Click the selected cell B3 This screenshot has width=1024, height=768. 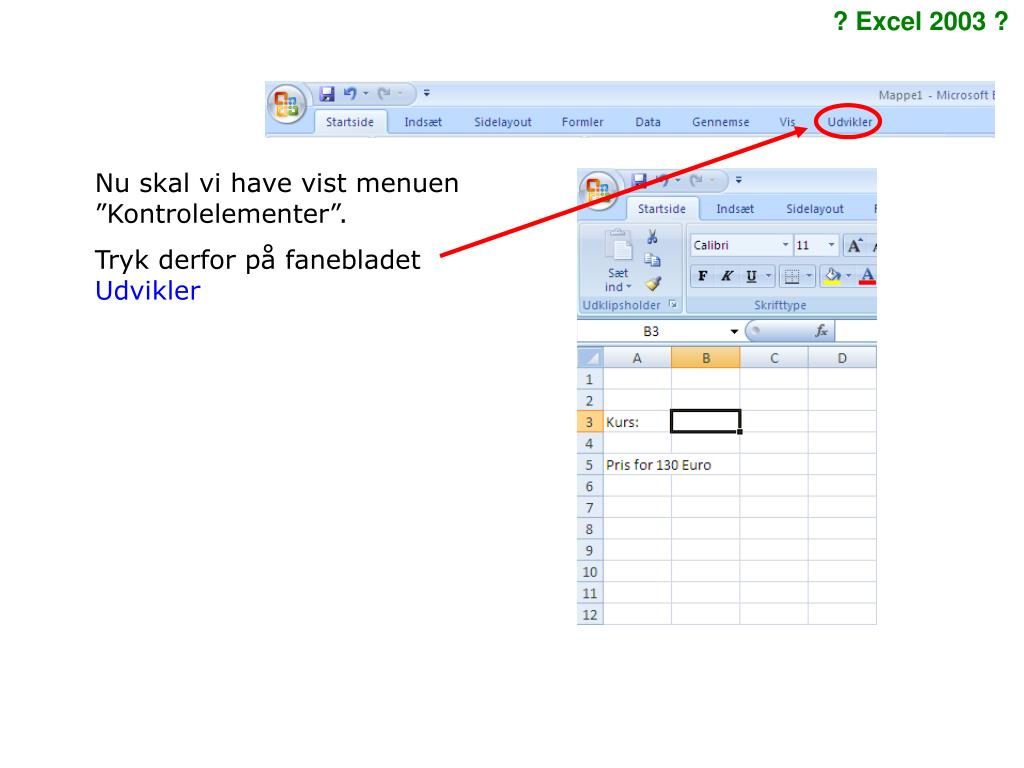706,421
